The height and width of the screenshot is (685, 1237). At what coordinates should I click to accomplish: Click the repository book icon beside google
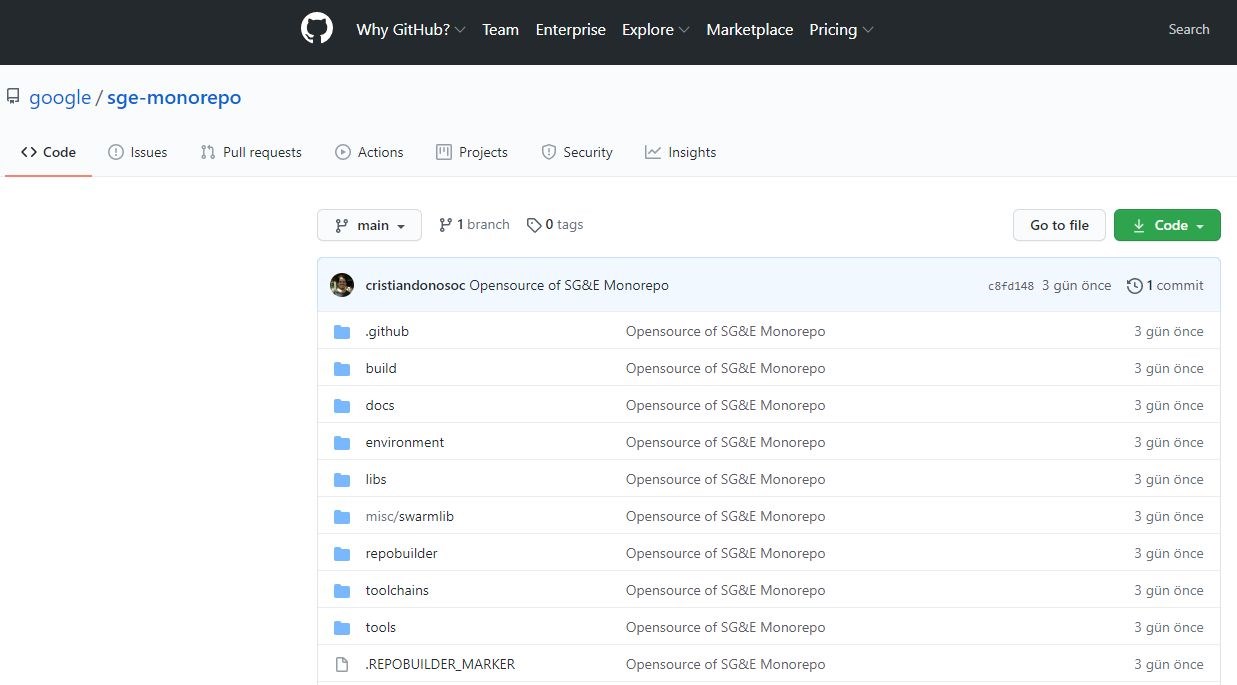click(x=13, y=97)
